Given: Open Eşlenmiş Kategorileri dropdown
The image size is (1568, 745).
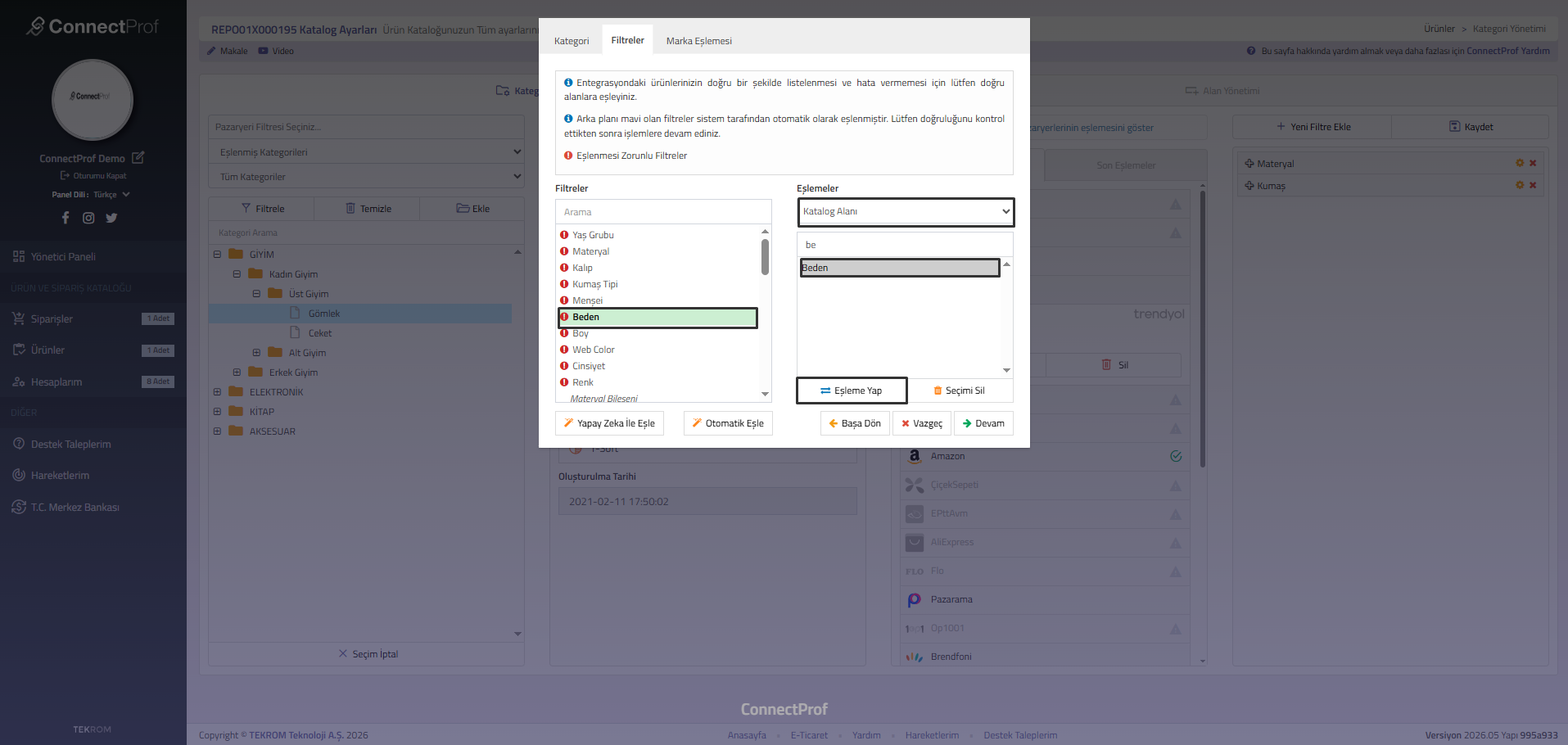Looking at the screenshot, I should click(x=367, y=152).
